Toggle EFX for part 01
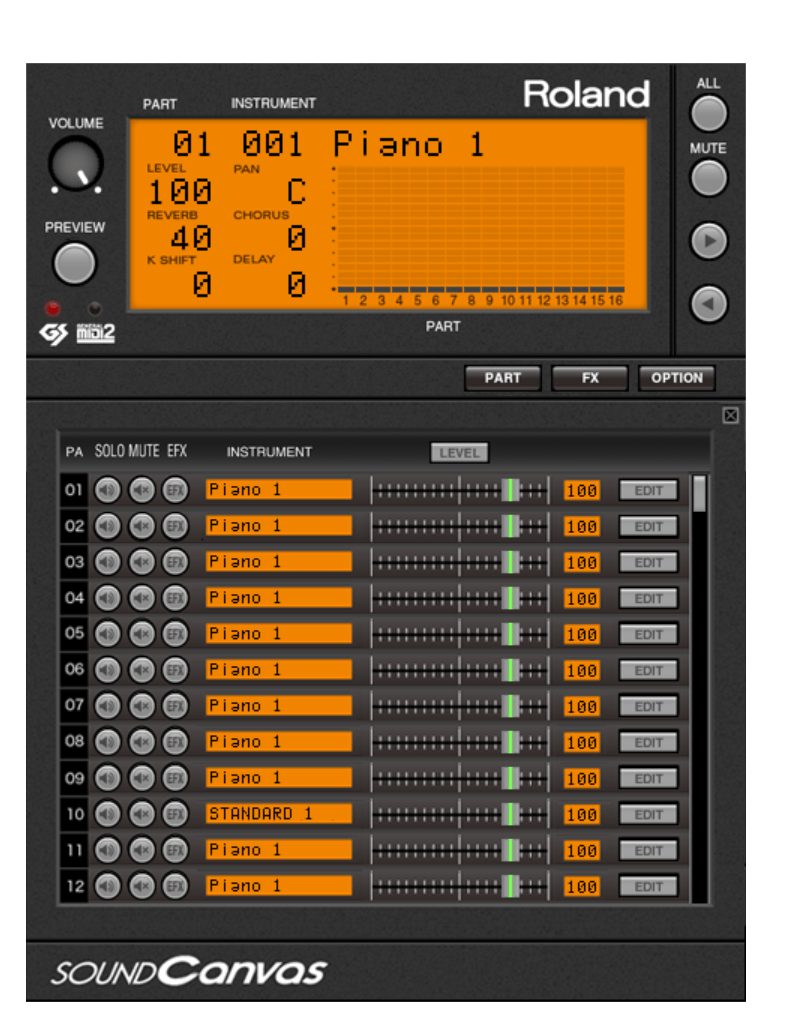The height and width of the screenshot is (1036, 787). pyautogui.click(x=175, y=490)
